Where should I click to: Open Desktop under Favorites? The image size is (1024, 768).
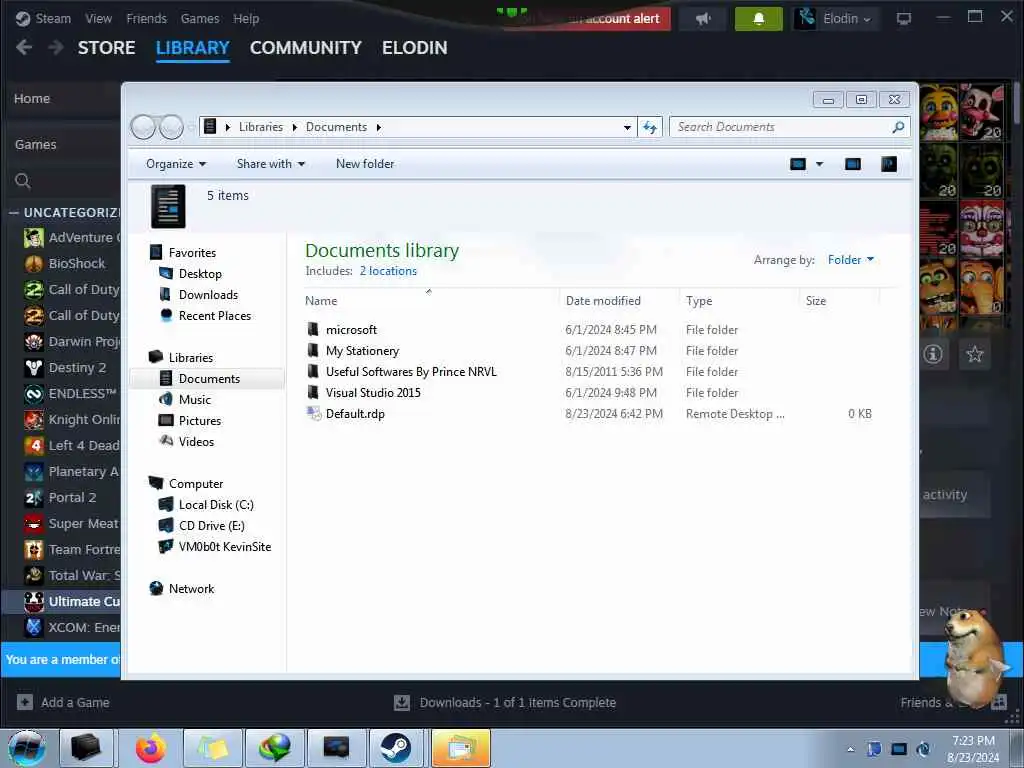point(200,274)
